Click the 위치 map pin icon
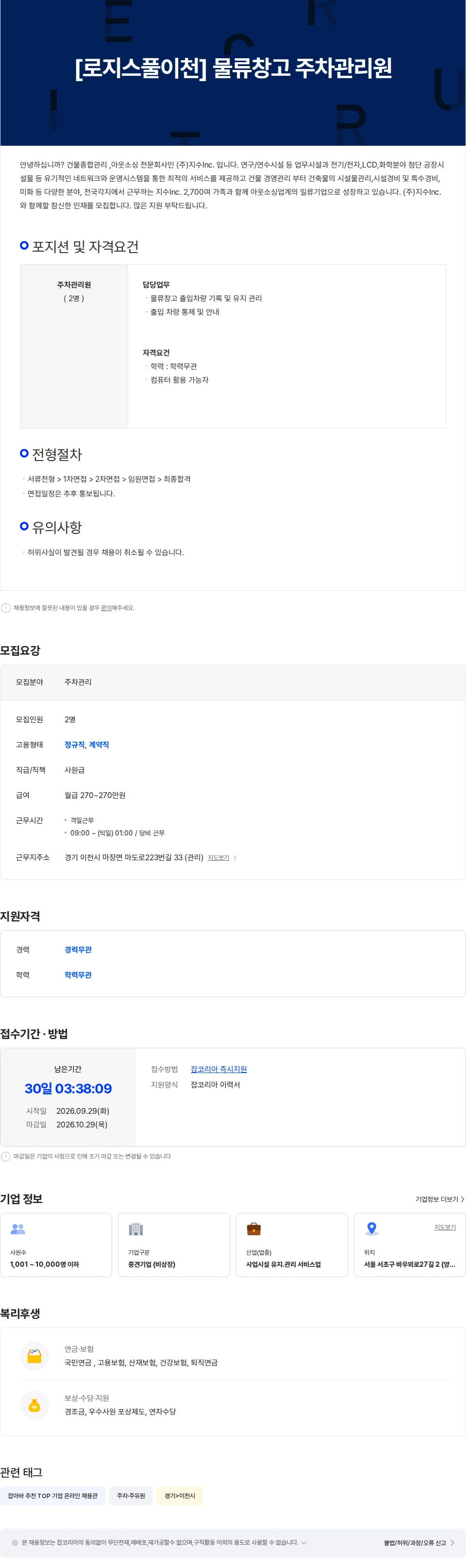The height and width of the screenshot is (1568, 466). pyautogui.click(x=372, y=1229)
